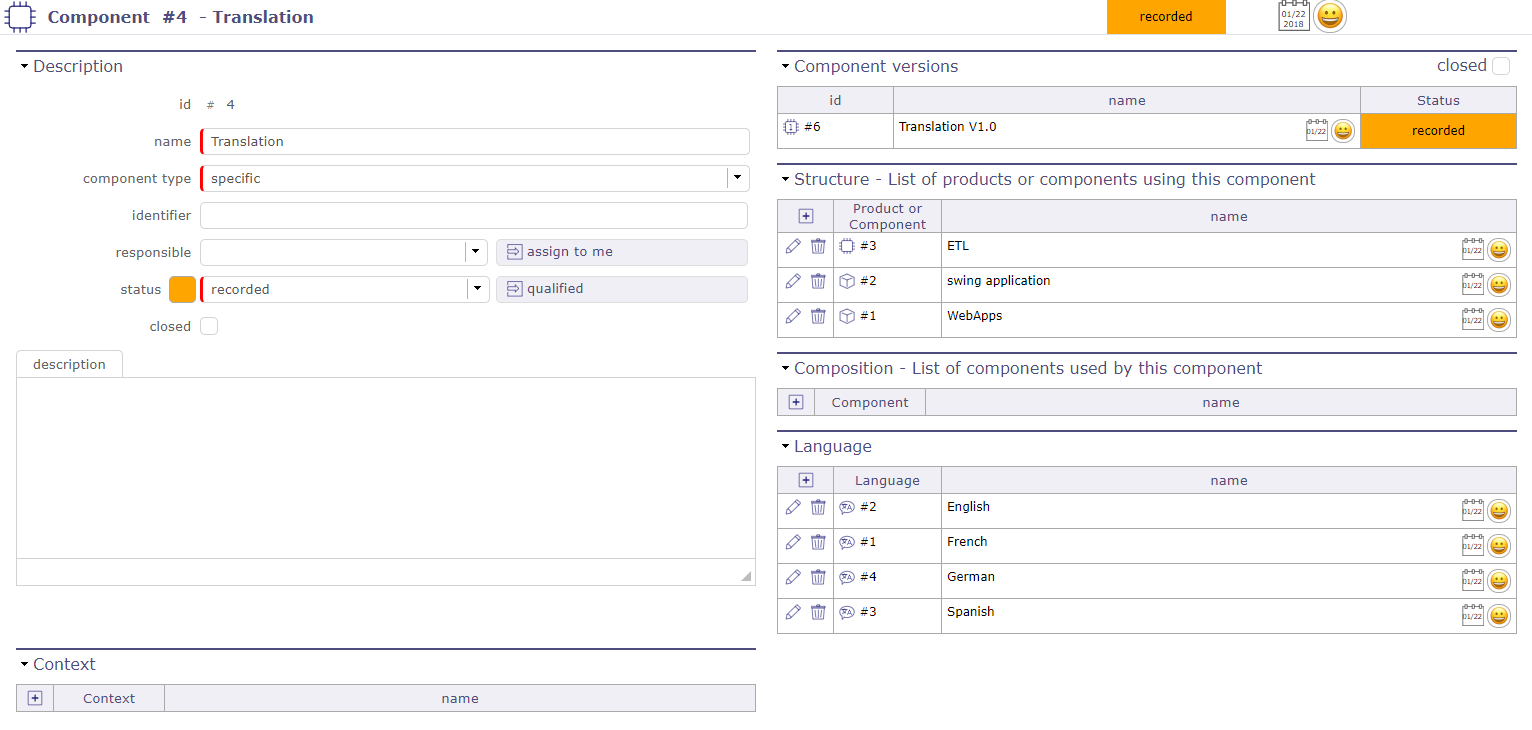
Task: Click the assign to me button
Action: [621, 252]
